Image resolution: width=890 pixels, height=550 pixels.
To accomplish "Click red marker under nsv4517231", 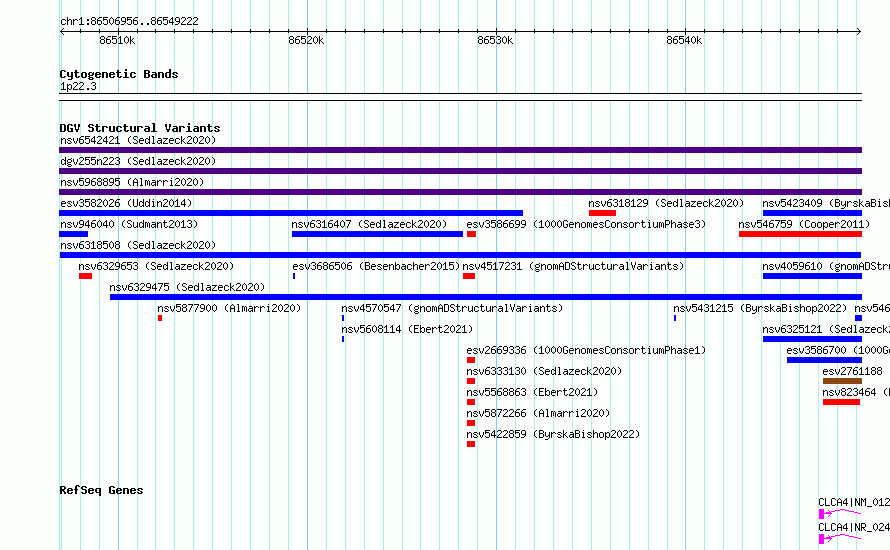I will 469,276.
